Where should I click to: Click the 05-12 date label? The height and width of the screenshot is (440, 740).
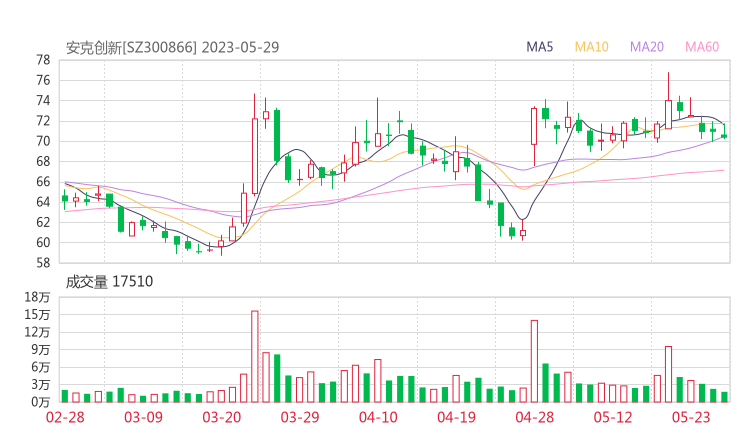point(613,417)
